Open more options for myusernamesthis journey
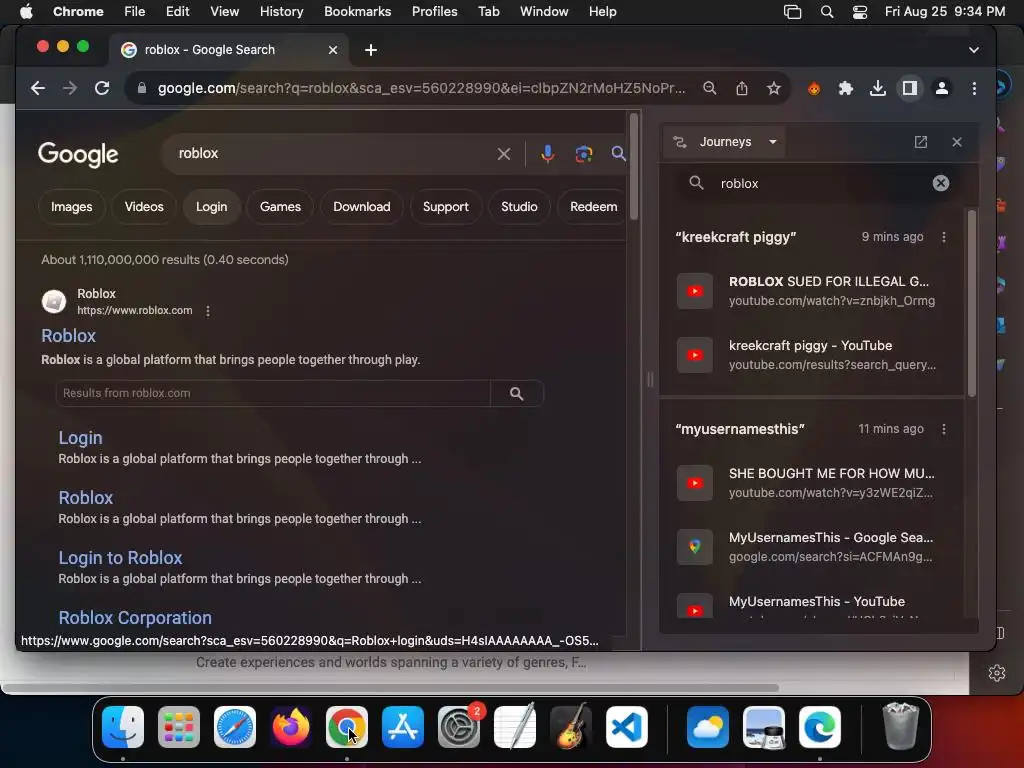Viewport: 1024px width, 768px height. (944, 429)
